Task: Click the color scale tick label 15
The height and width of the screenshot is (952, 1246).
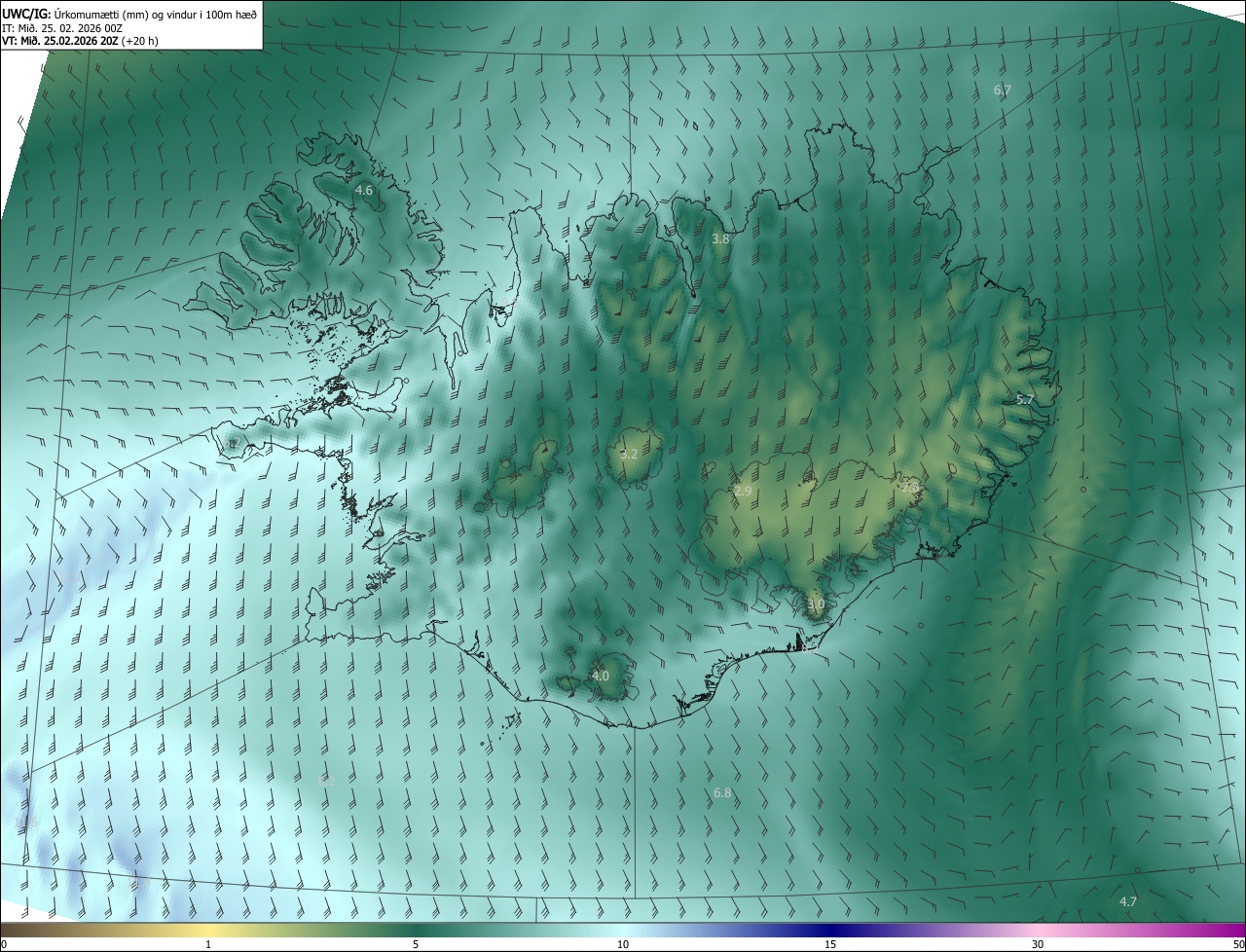Action: pyautogui.click(x=830, y=944)
